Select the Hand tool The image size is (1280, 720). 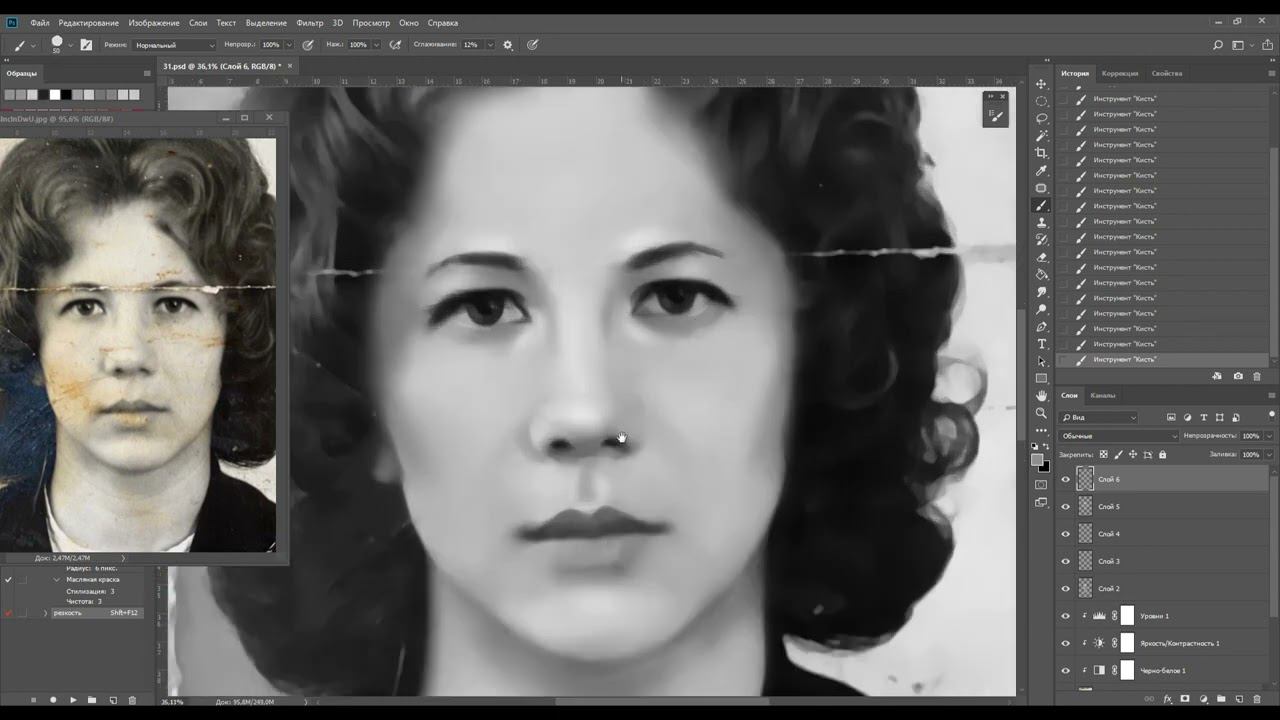1041,396
